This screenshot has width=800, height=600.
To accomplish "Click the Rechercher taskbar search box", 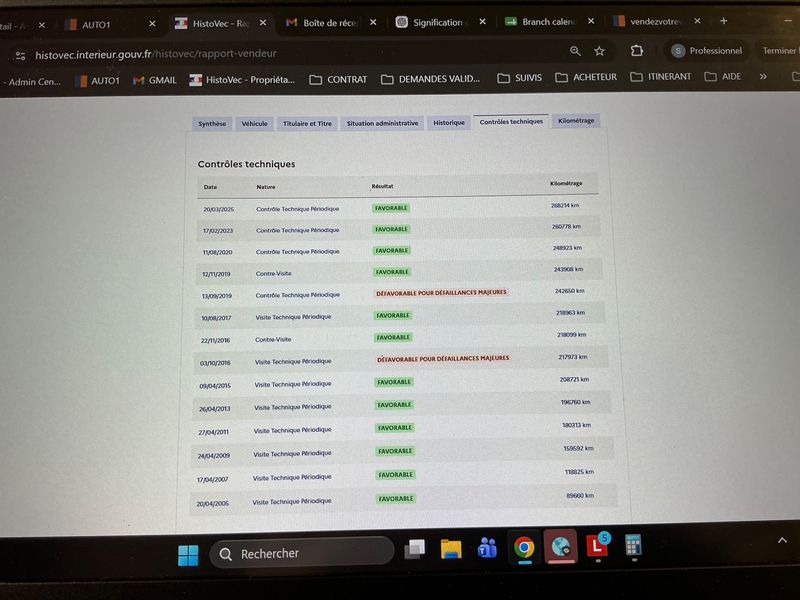I will [x=302, y=553].
